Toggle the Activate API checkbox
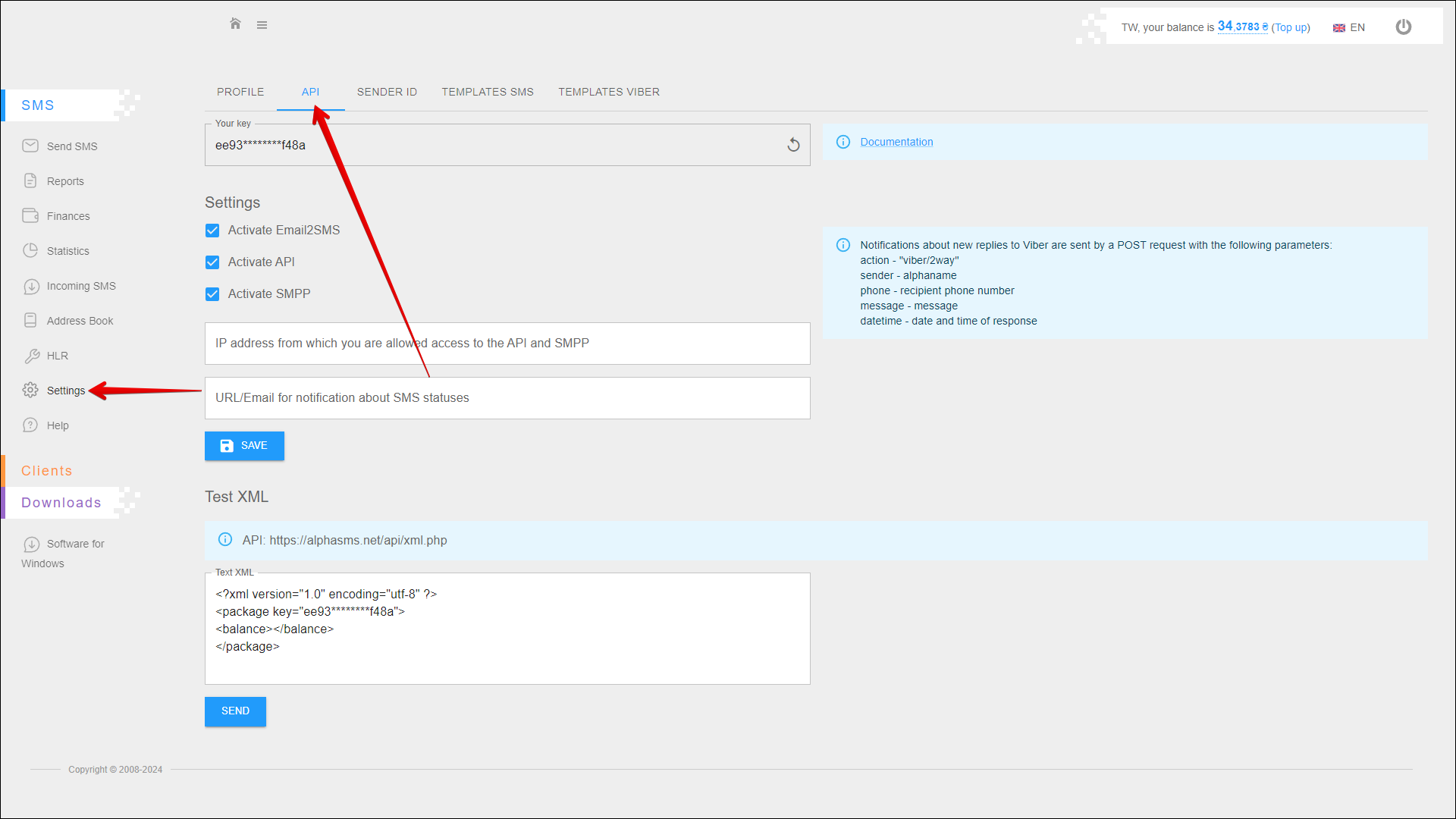This screenshot has width=1456, height=819. point(212,262)
